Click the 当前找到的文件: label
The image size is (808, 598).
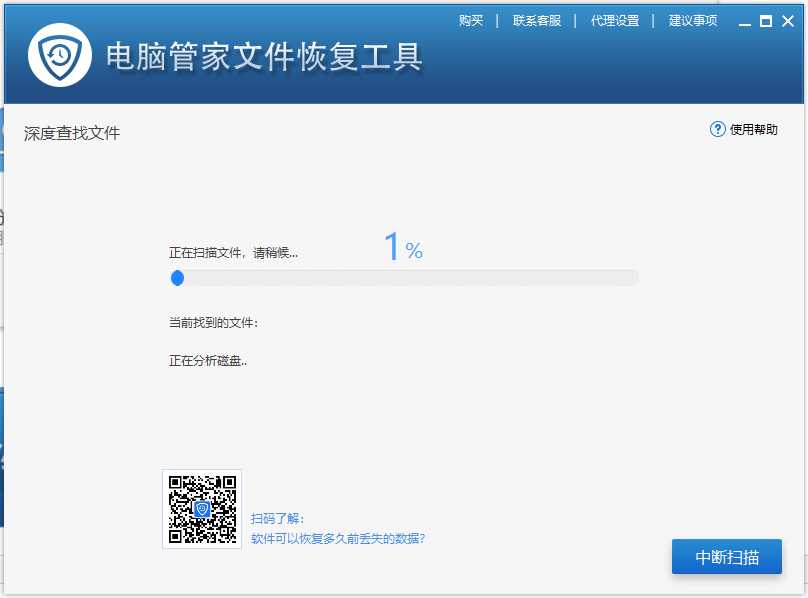tap(213, 323)
